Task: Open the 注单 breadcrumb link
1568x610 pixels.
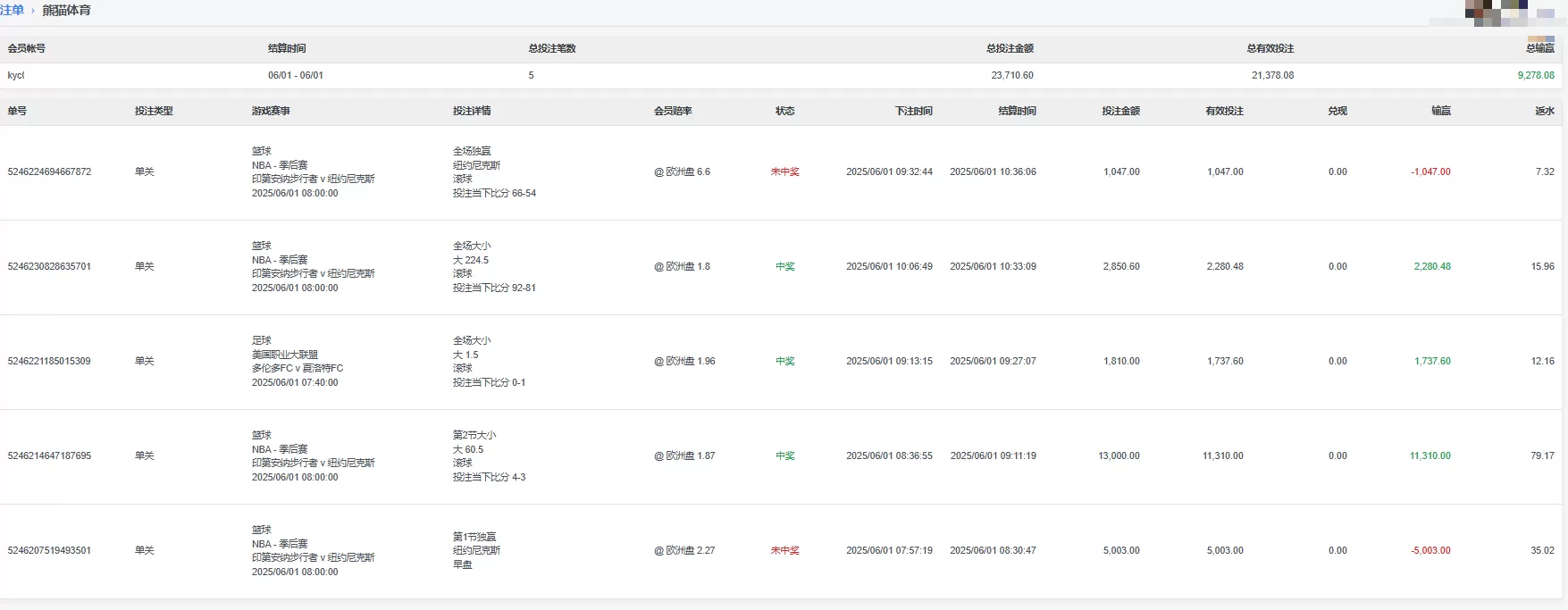Action: (x=12, y=11)
